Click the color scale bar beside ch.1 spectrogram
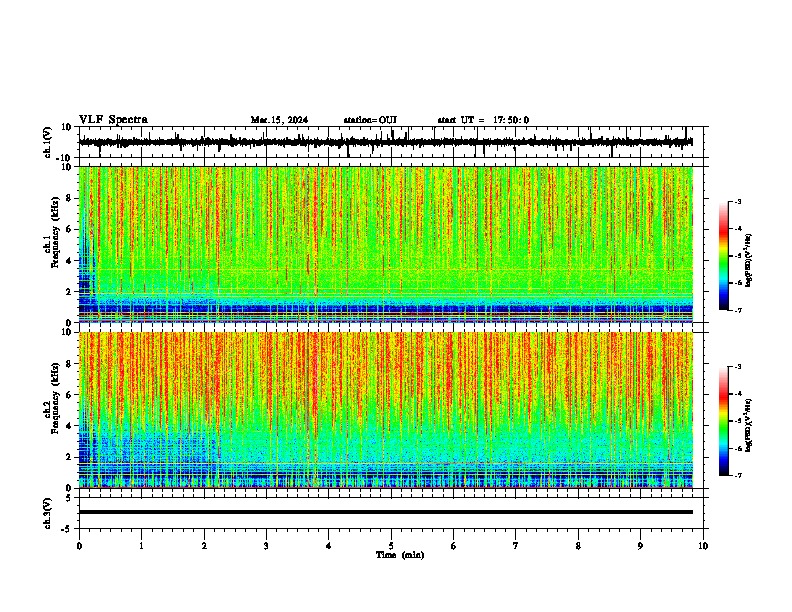Screen dimensions: 792x612 pyautogui.click(x=723, y=256)
